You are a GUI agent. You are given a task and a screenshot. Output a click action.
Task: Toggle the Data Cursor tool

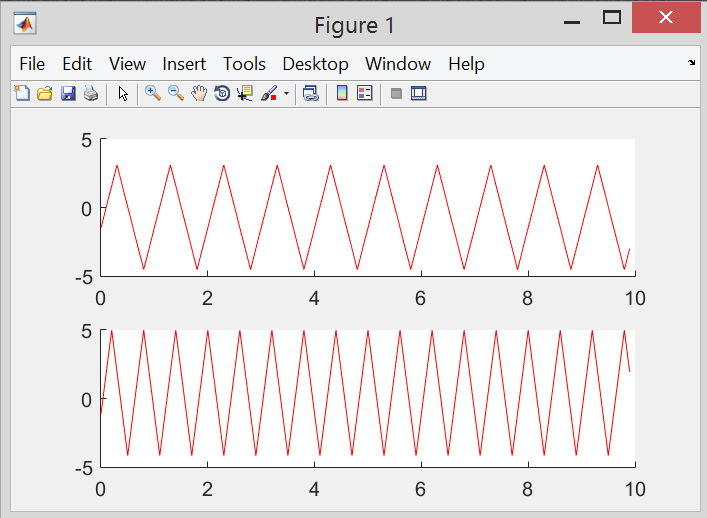(245, 93)
